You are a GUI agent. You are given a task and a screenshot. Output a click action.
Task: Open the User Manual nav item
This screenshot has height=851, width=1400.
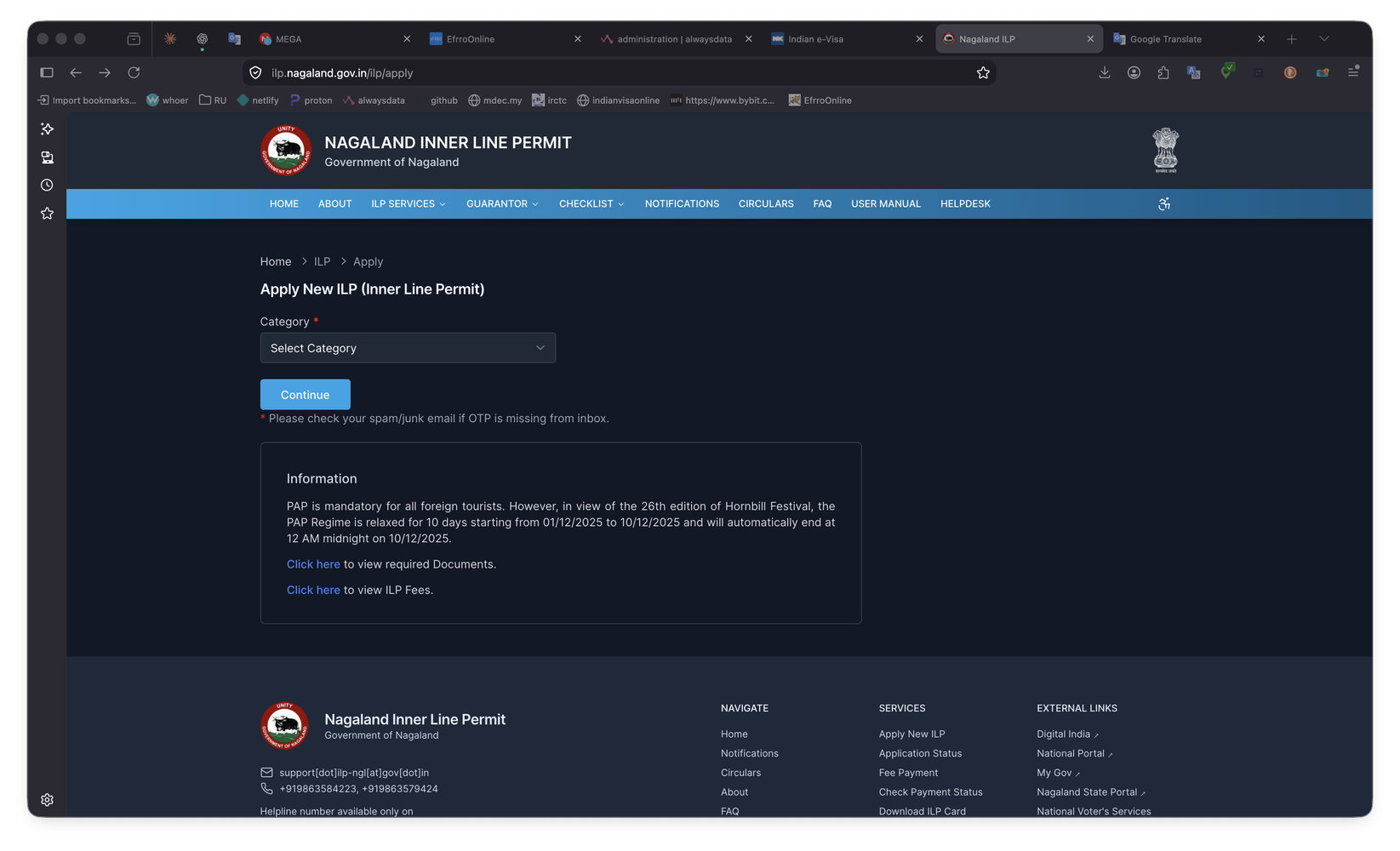point(886,204)
